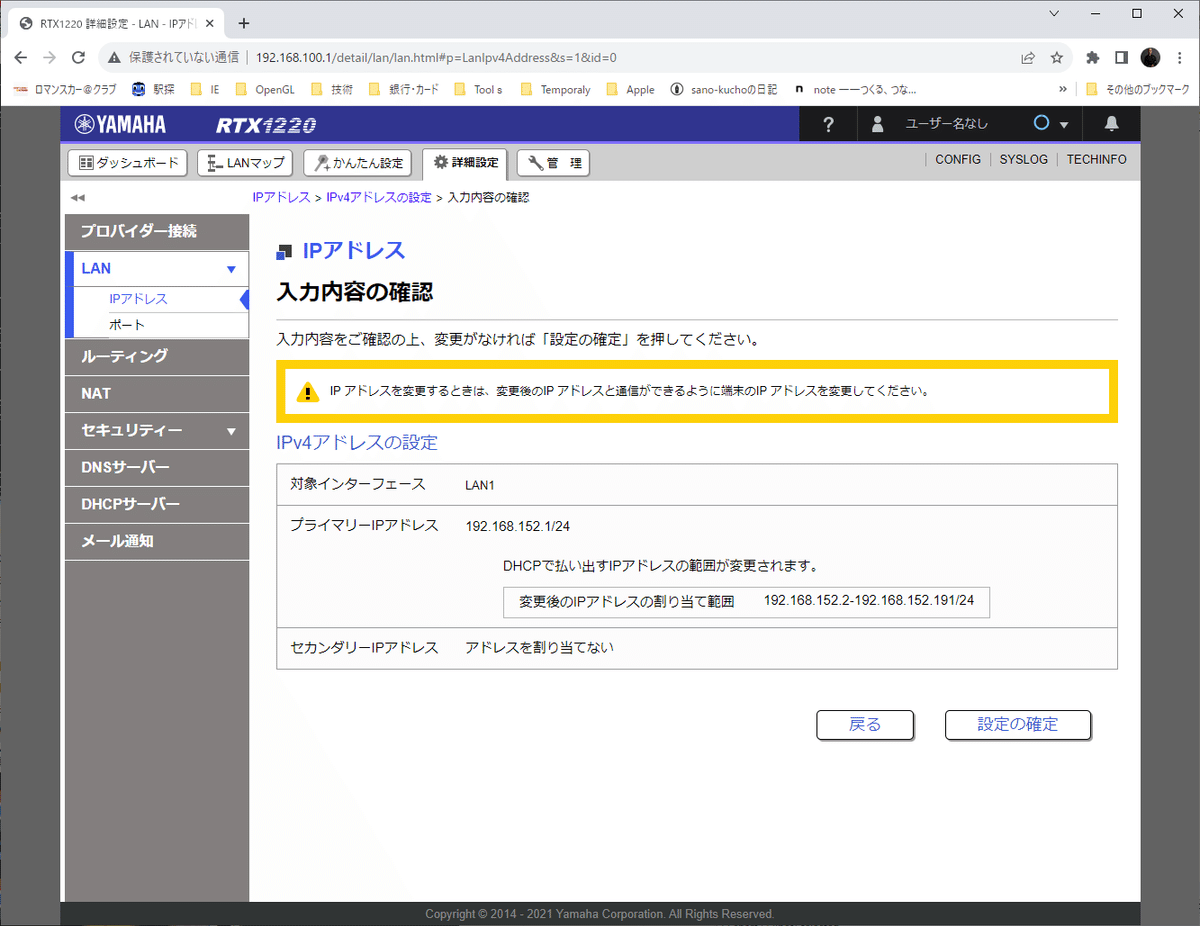Click the not-secure warning icon in address bar
1200x926 pixels.
114,57
